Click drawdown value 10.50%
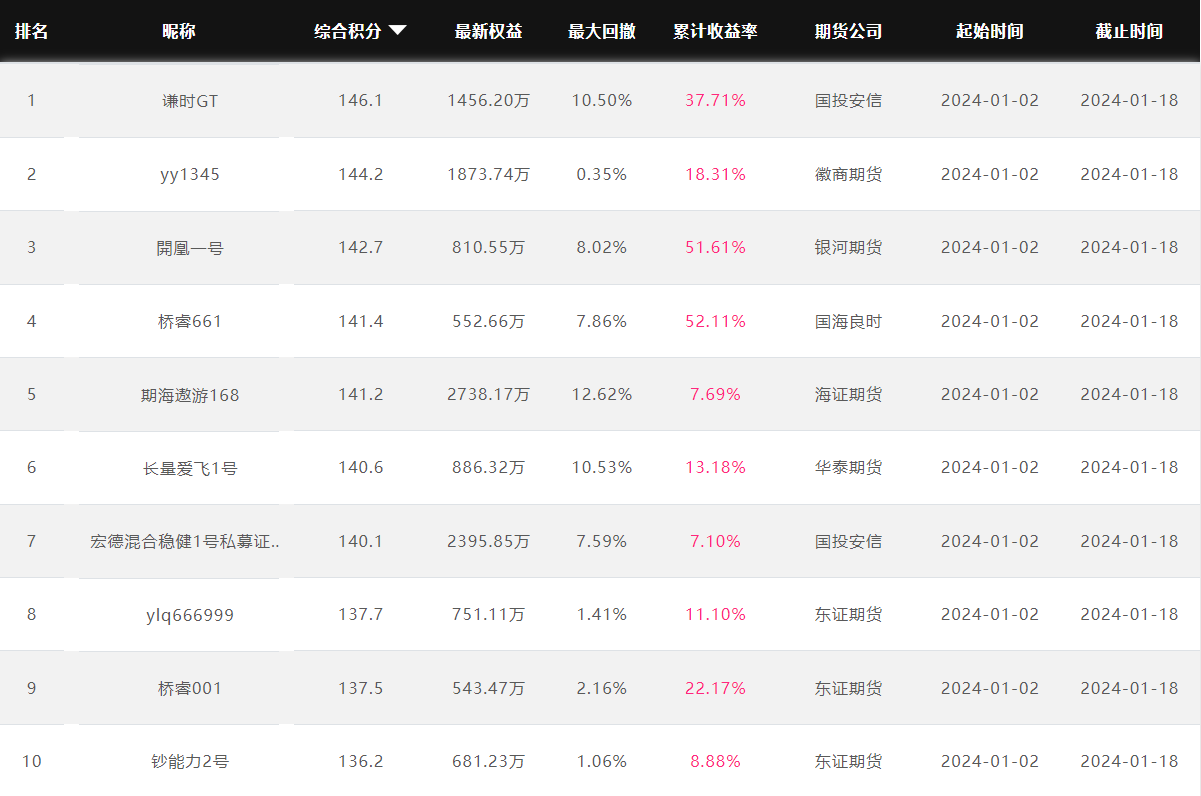The image size is (1201, 796). tap(602, 100)
